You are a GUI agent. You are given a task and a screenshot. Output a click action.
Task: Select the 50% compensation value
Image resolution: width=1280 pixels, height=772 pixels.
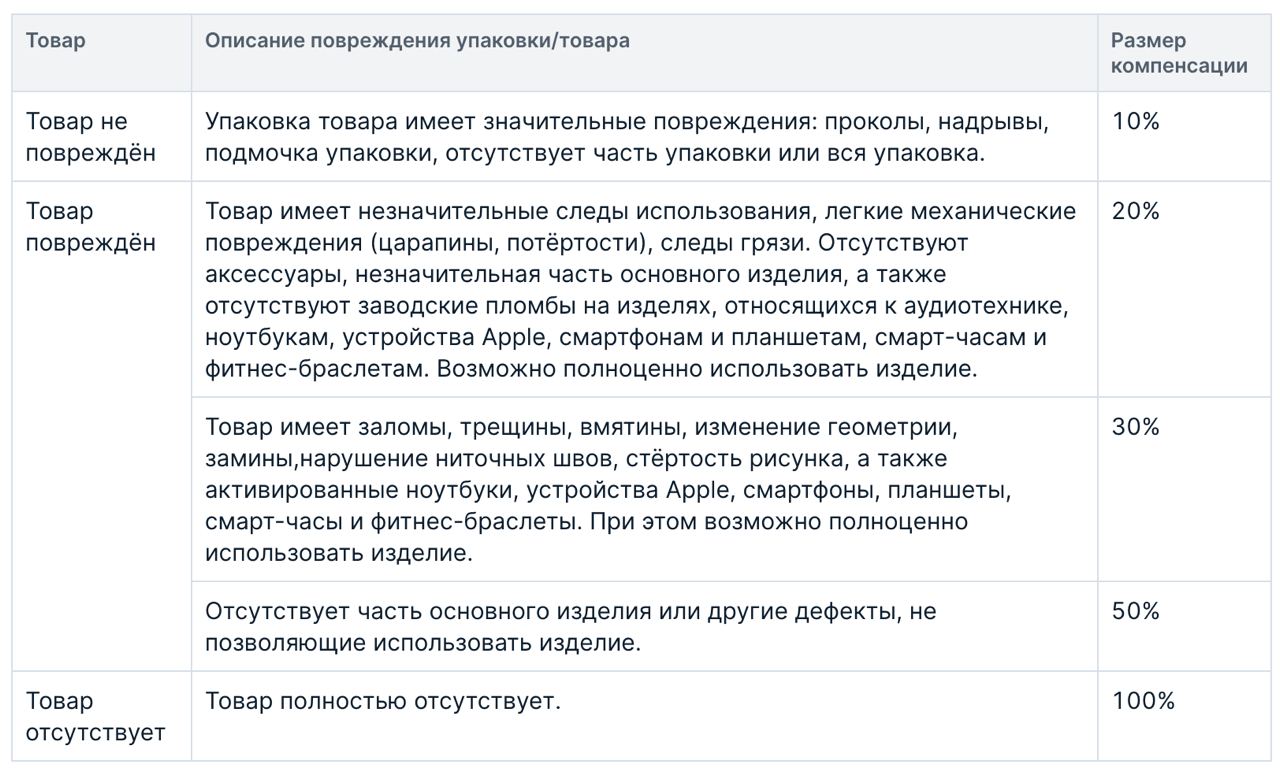pyautogui.click(x=1135, y=612)
